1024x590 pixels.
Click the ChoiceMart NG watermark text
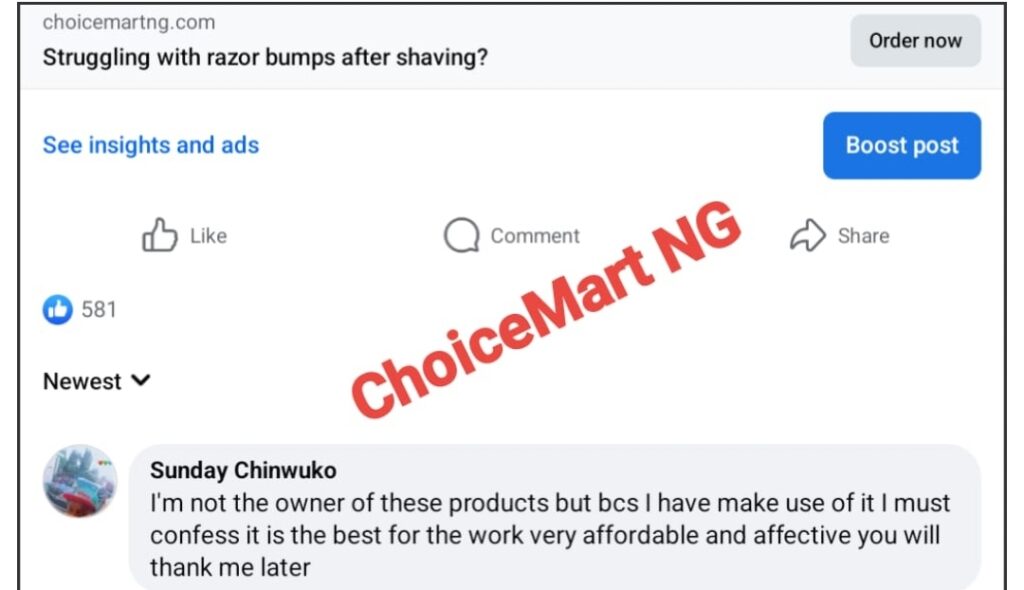pyautogui.click(x=546, y=309)
